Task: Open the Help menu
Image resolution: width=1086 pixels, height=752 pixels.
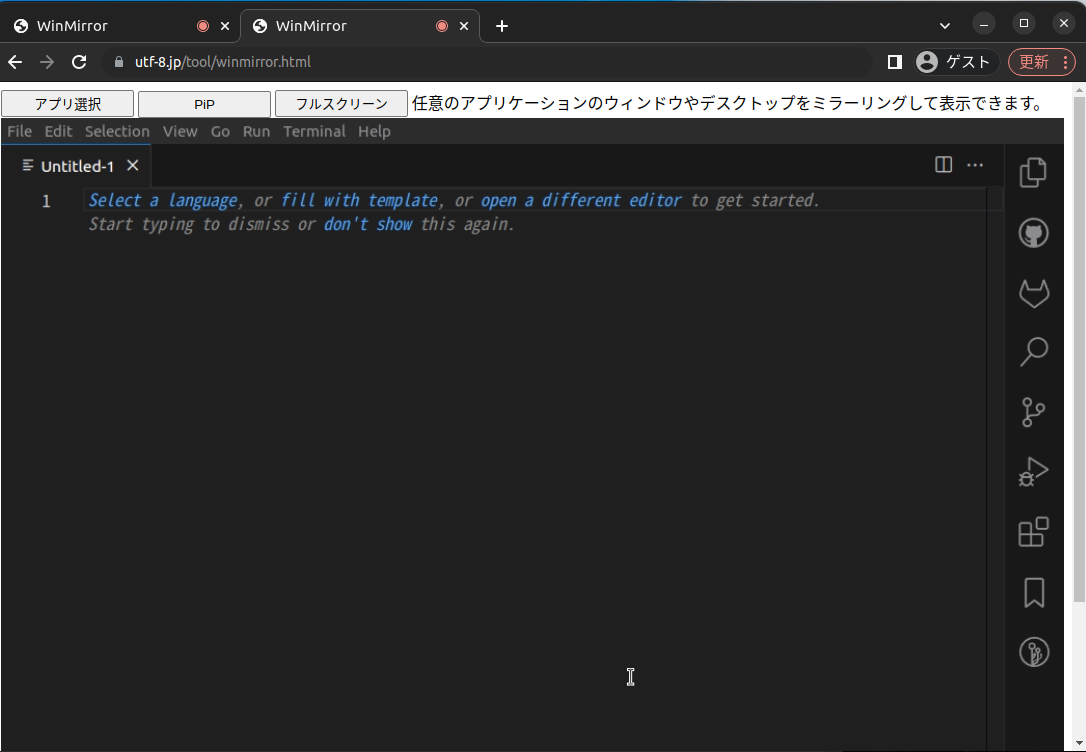Action: [374, 132]
